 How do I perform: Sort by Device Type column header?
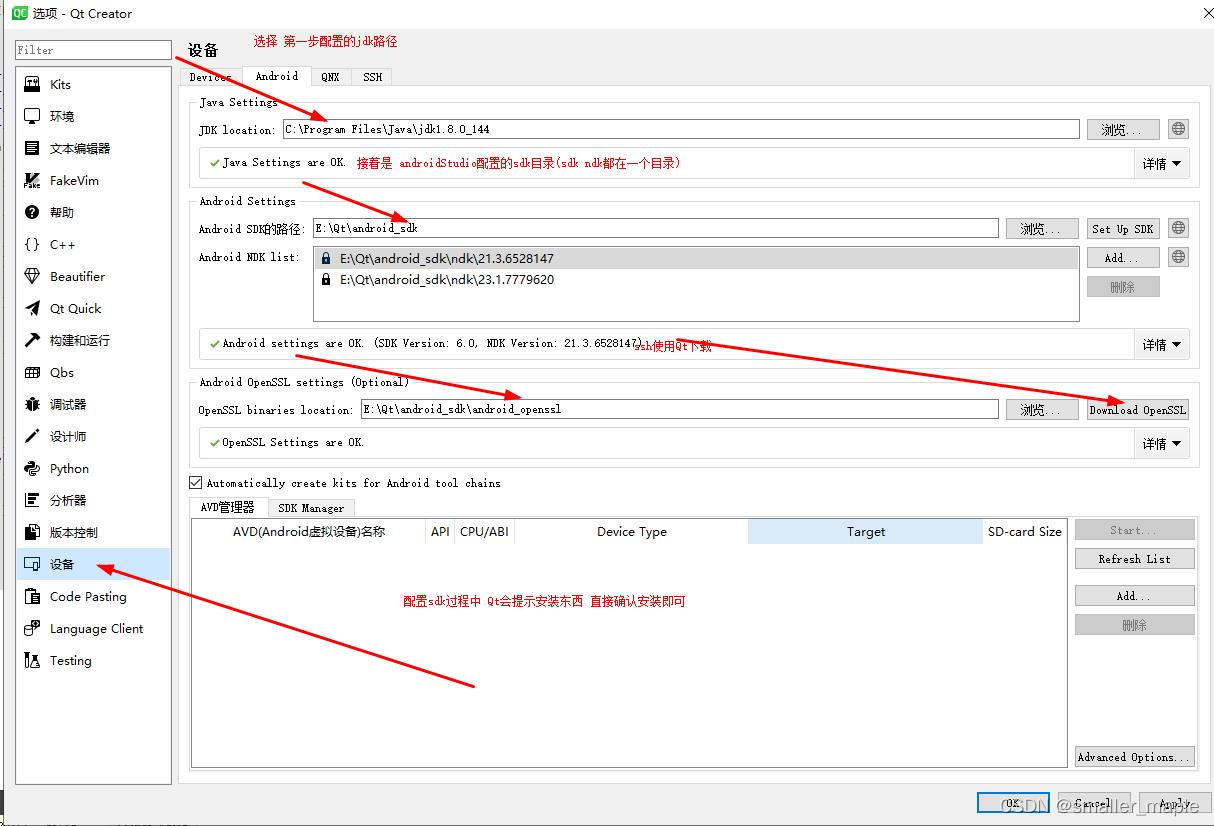(631, 531)
